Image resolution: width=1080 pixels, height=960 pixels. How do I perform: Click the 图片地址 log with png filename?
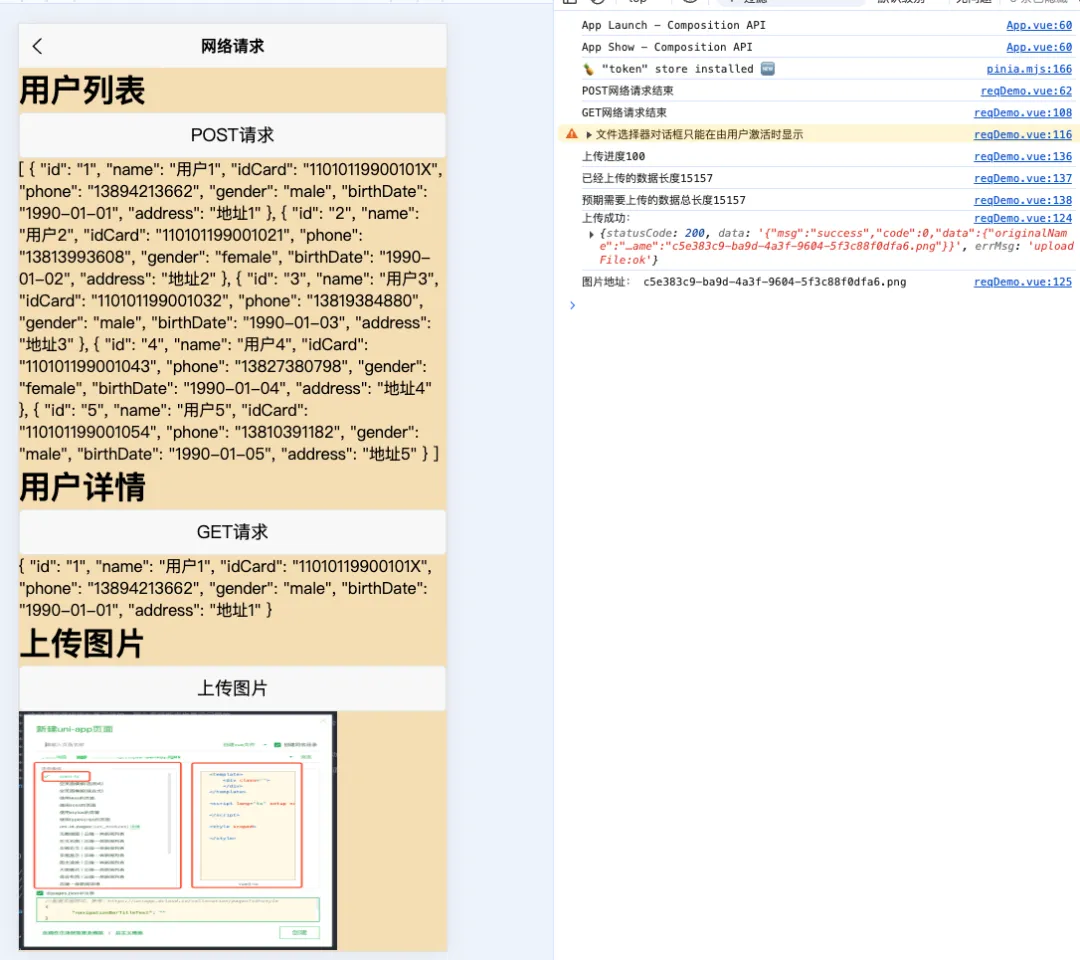(744, 282)
